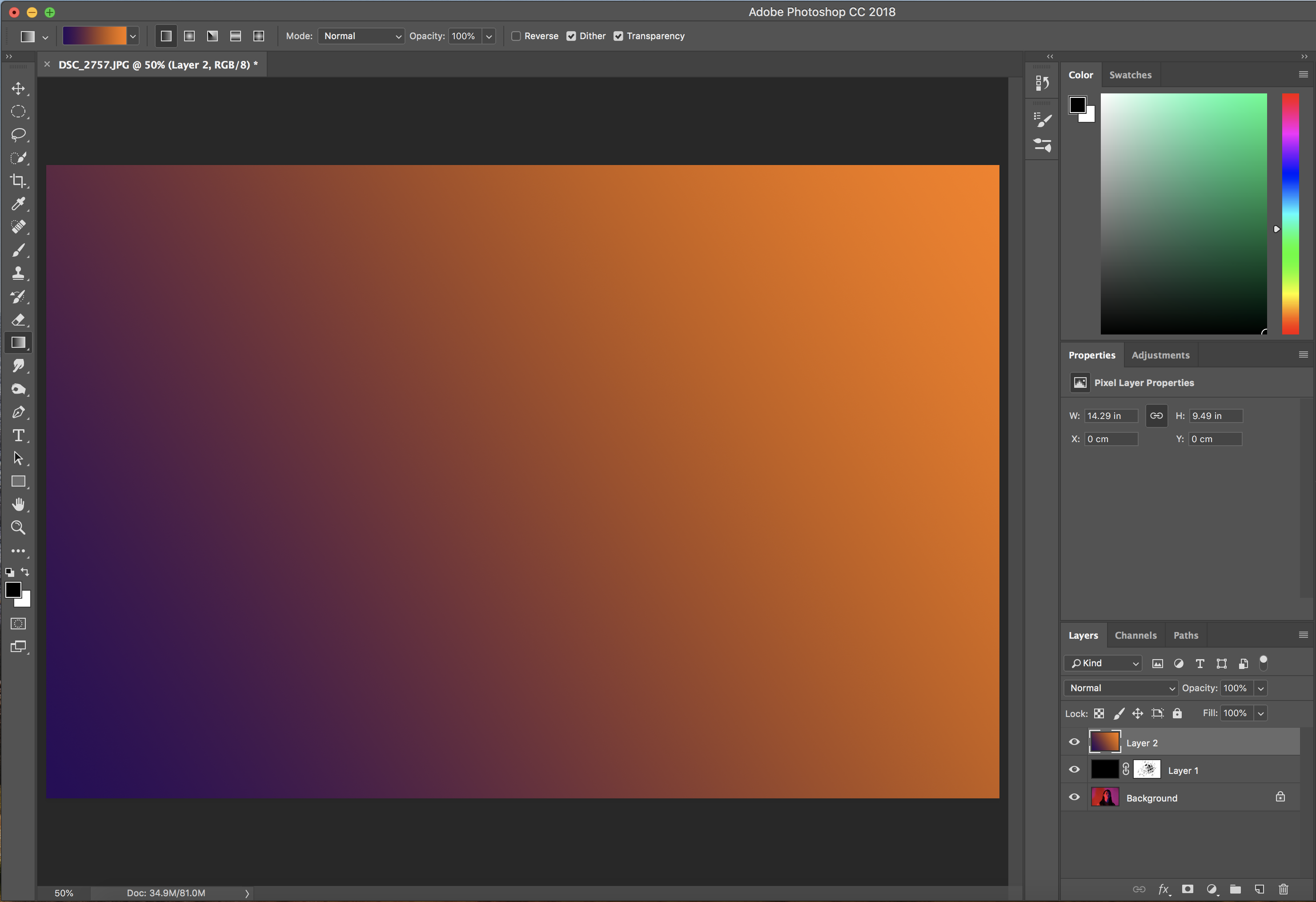Open the layer blend mode dropdown
This screenshot has width=1316, height=902.
coord(1120,688)
